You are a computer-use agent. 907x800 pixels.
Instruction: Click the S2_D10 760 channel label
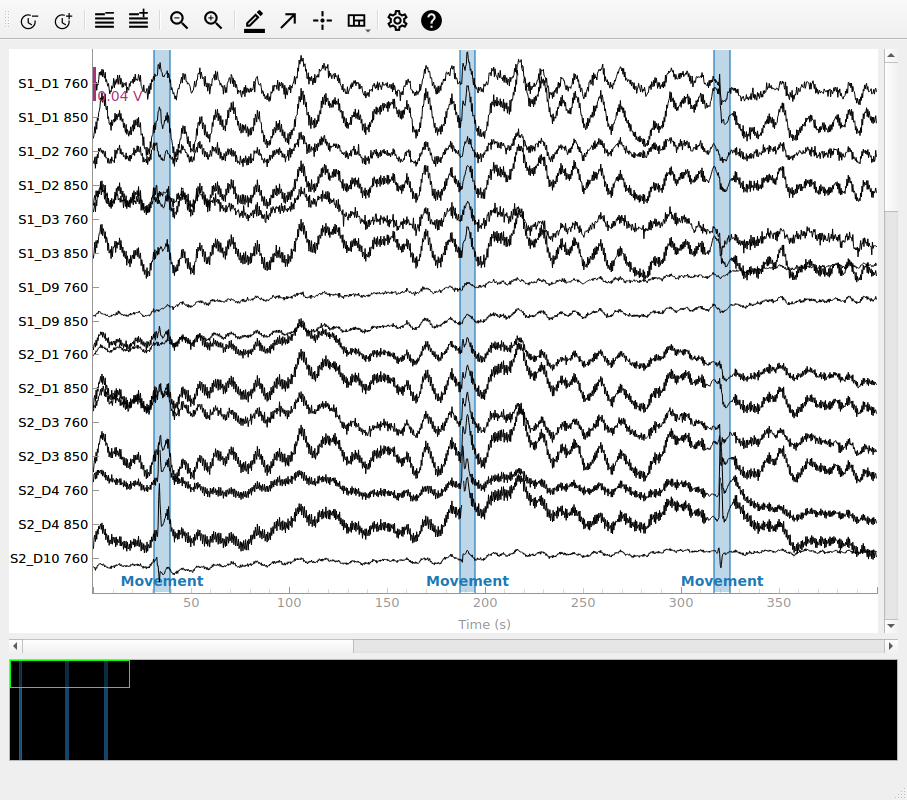(49, 558)
